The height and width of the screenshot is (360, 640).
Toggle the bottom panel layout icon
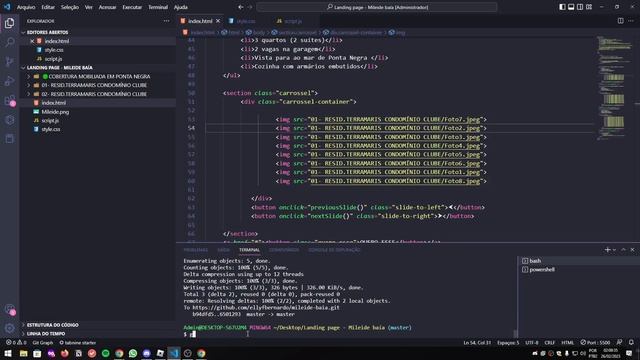571,7
